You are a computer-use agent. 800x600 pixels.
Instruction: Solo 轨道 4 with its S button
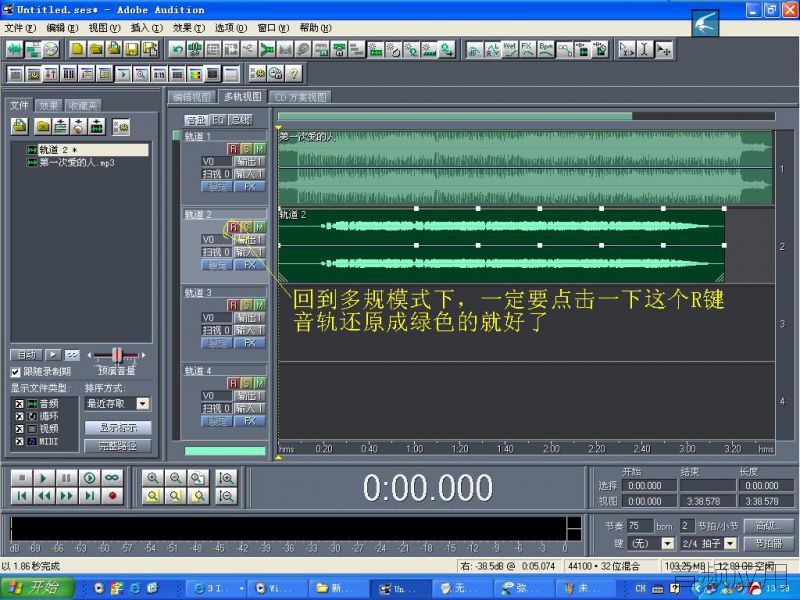click(246, 383)
